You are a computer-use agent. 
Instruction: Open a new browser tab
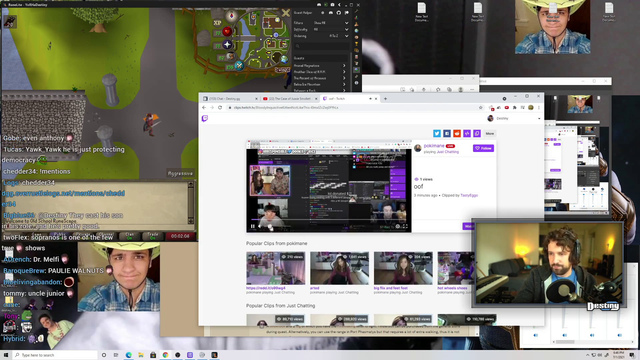click(x=385, y=99)
